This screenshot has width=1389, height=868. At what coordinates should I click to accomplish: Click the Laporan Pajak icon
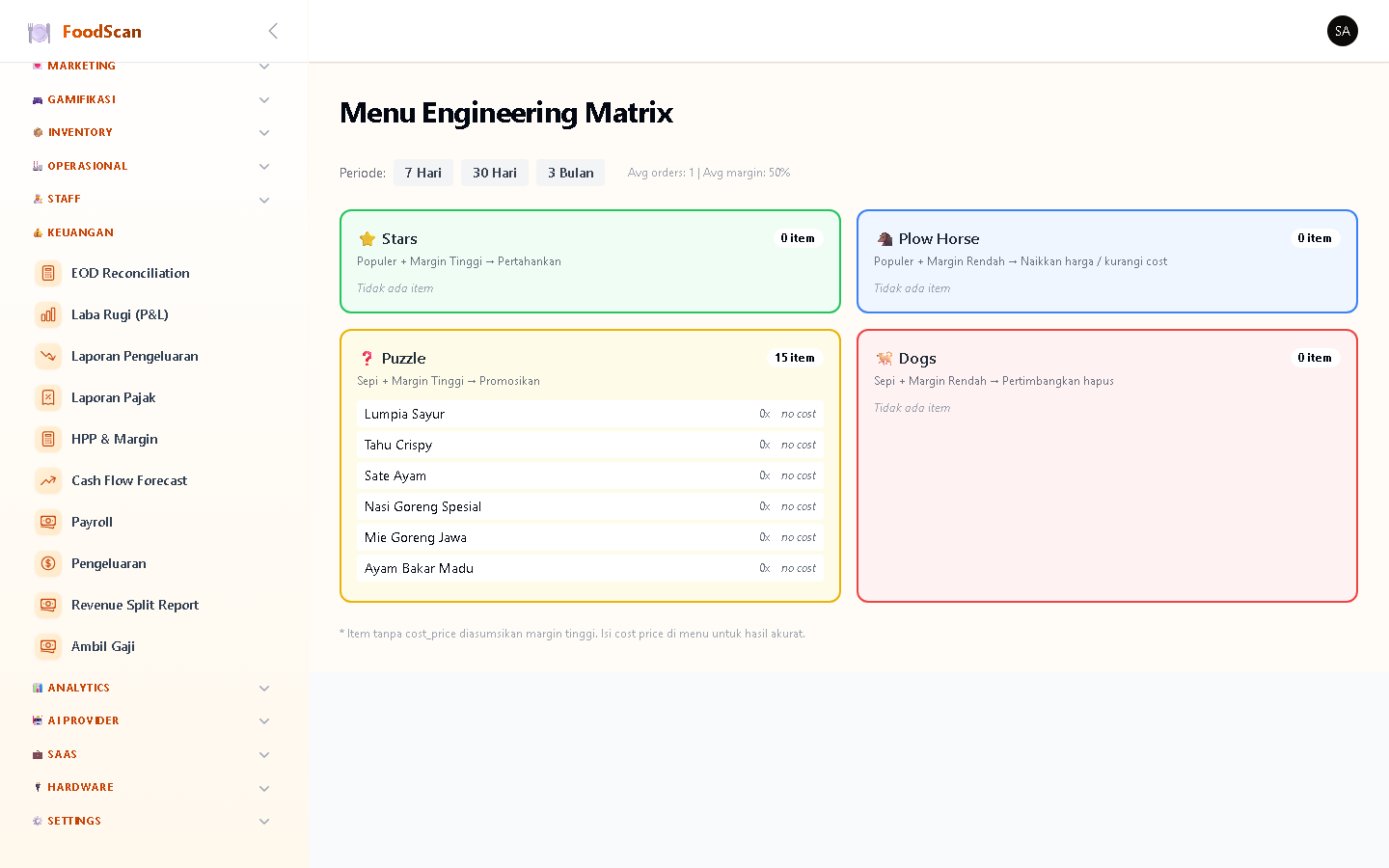pos(48,397)
